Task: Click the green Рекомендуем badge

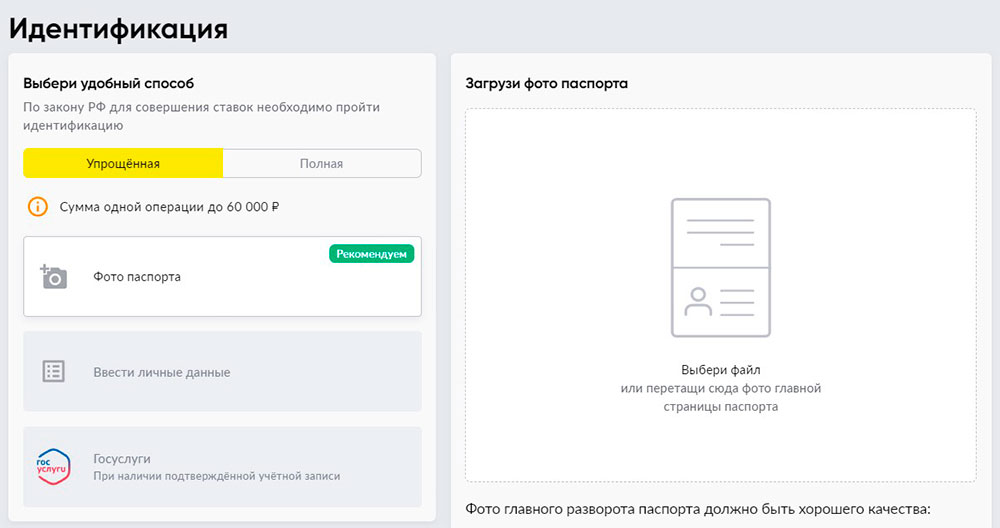Action: [x=372, y=254]
